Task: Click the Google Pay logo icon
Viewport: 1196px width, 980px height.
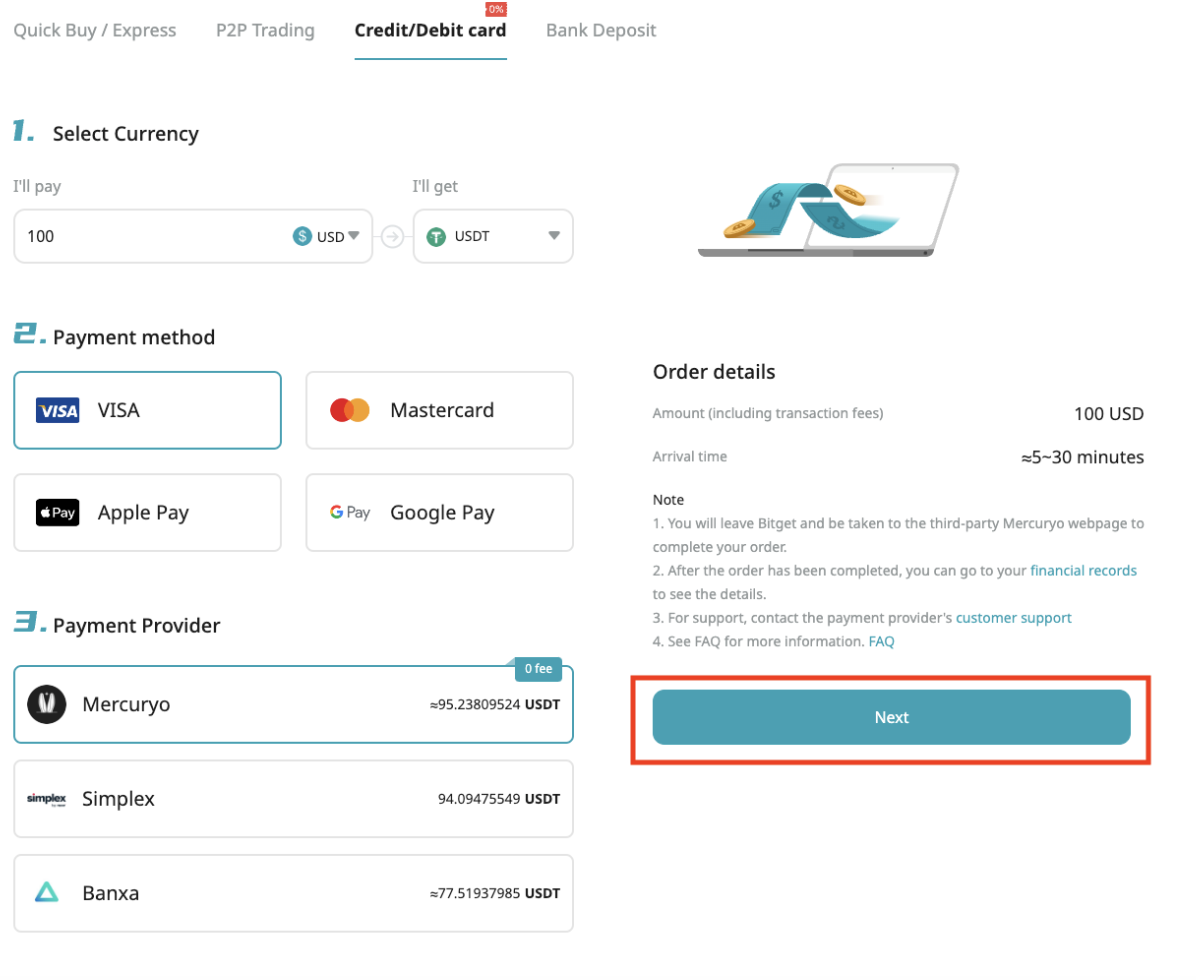Action: click(x=350, y=513)
